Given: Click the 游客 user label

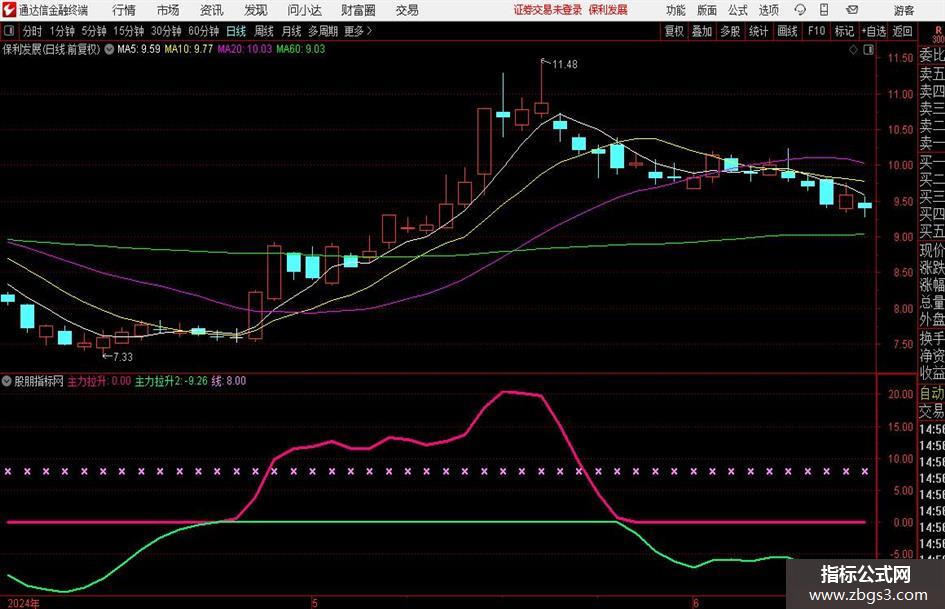Looking at the screenshot, I should point(903,10).
